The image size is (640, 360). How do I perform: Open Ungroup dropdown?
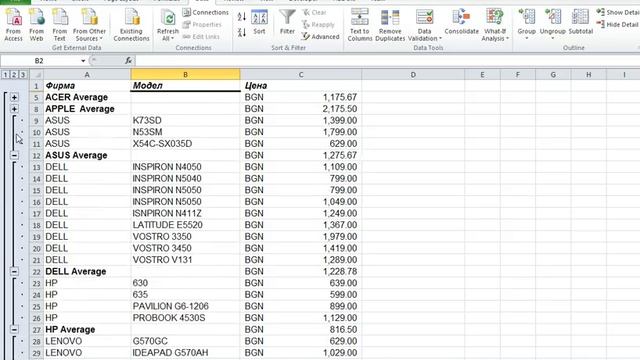pos(553,24)
